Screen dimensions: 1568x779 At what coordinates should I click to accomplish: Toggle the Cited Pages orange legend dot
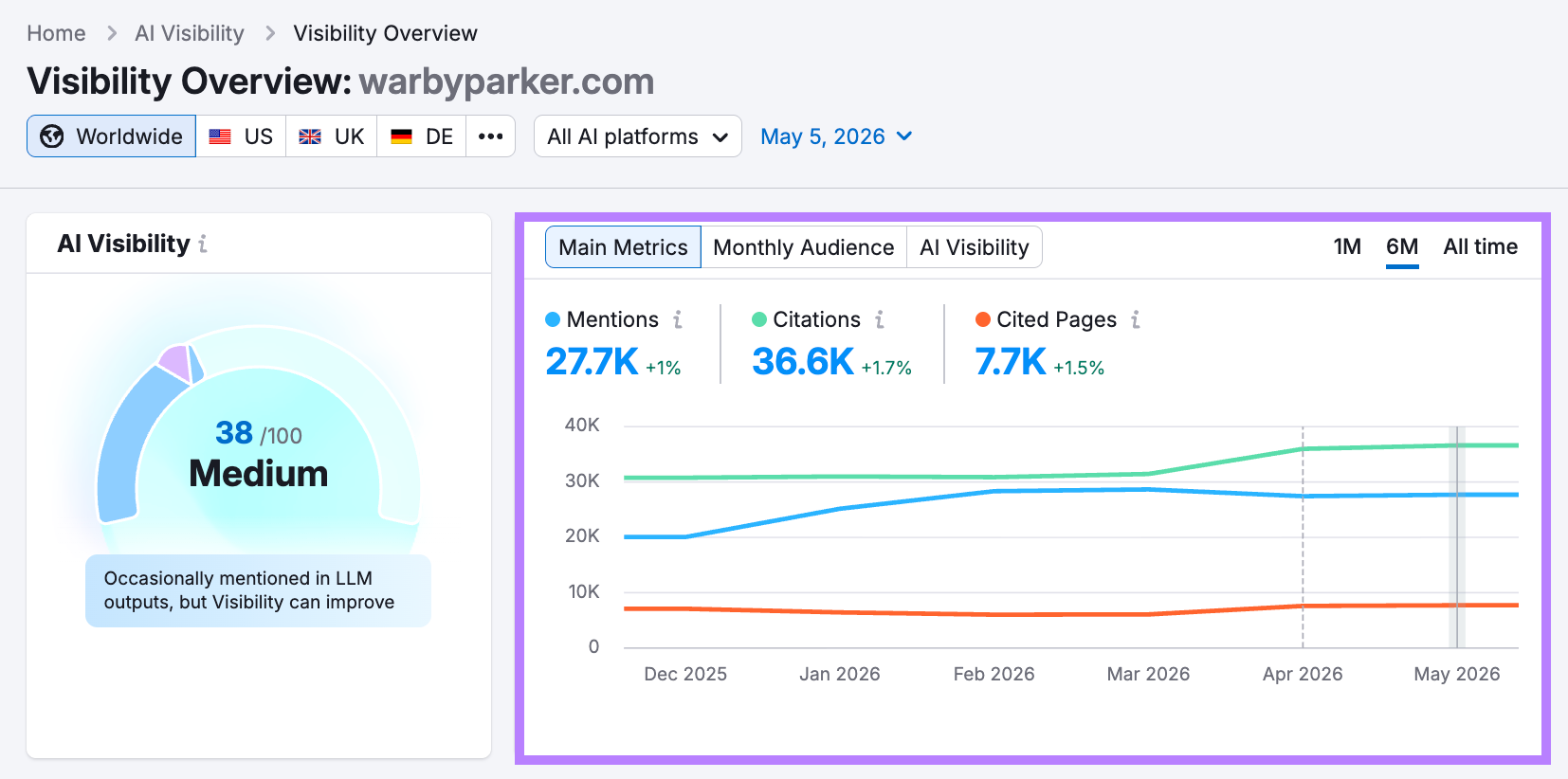(983, 319)
